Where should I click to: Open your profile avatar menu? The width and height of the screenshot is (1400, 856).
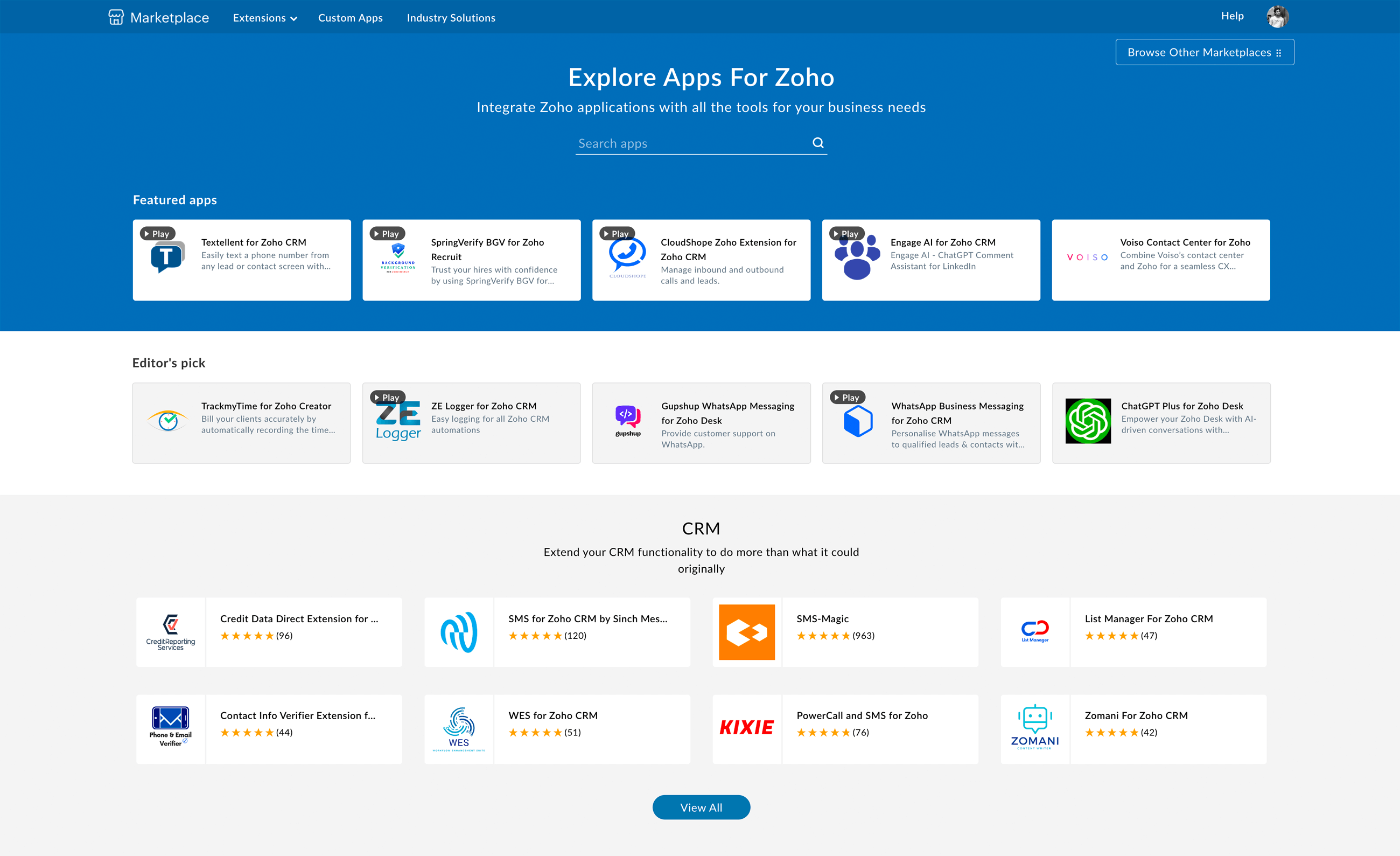(1277, 17)
